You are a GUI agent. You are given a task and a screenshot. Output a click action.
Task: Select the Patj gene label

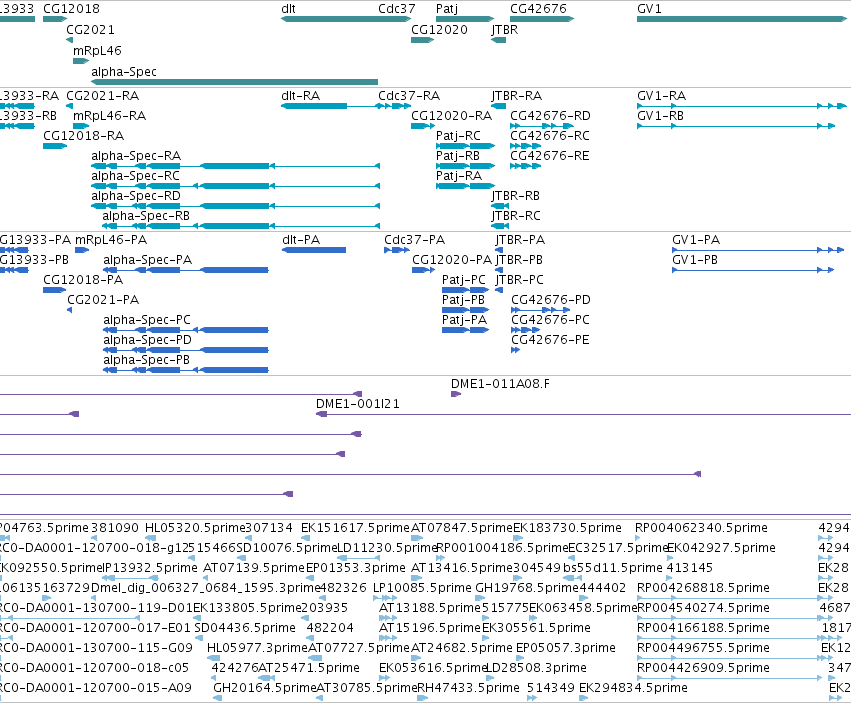pyautogui.click(x=447, y=9)
